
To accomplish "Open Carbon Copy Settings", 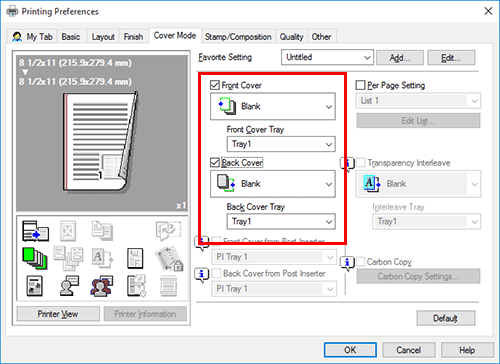I will (x=418, y=276).
